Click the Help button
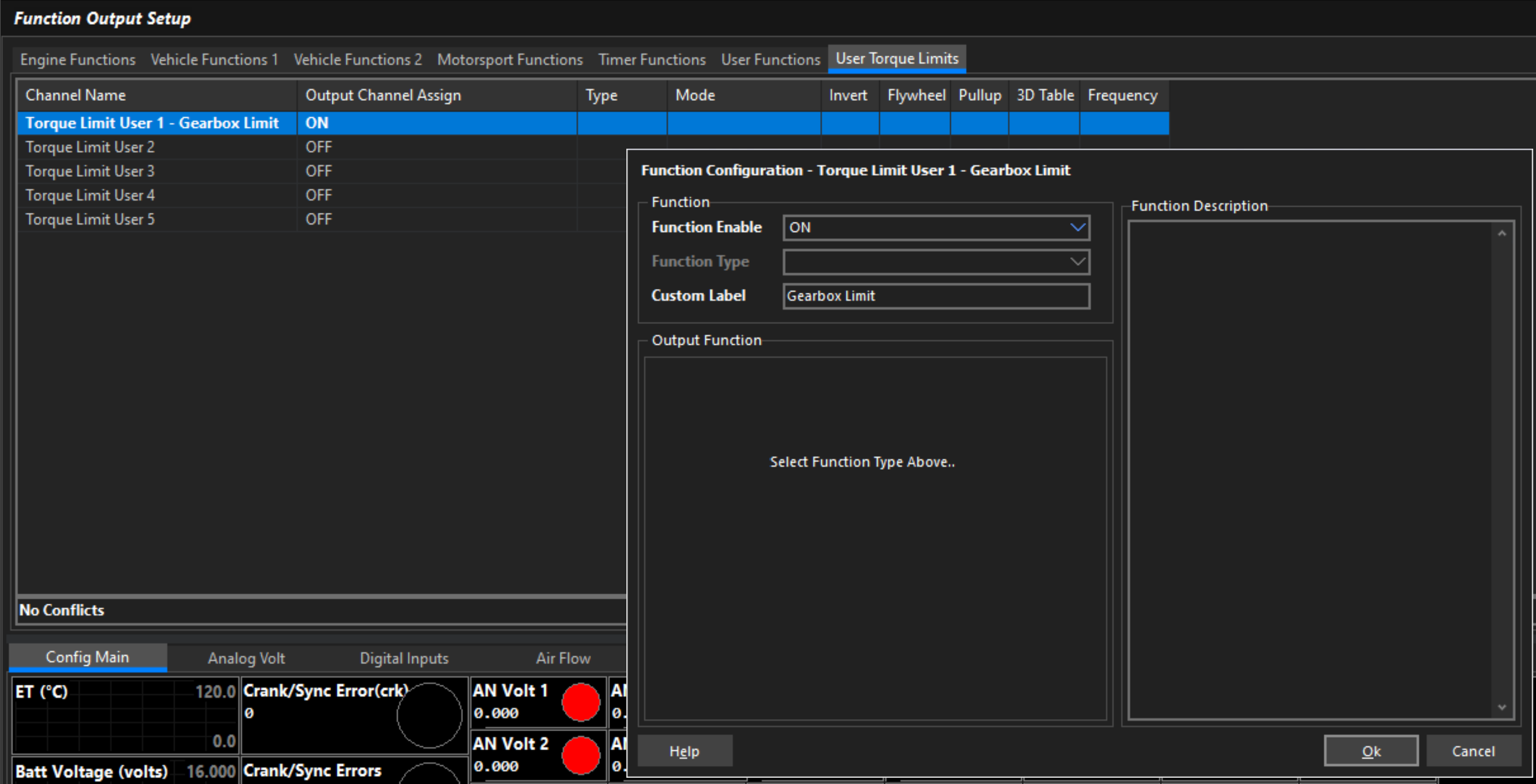 [x=684, y=751]
